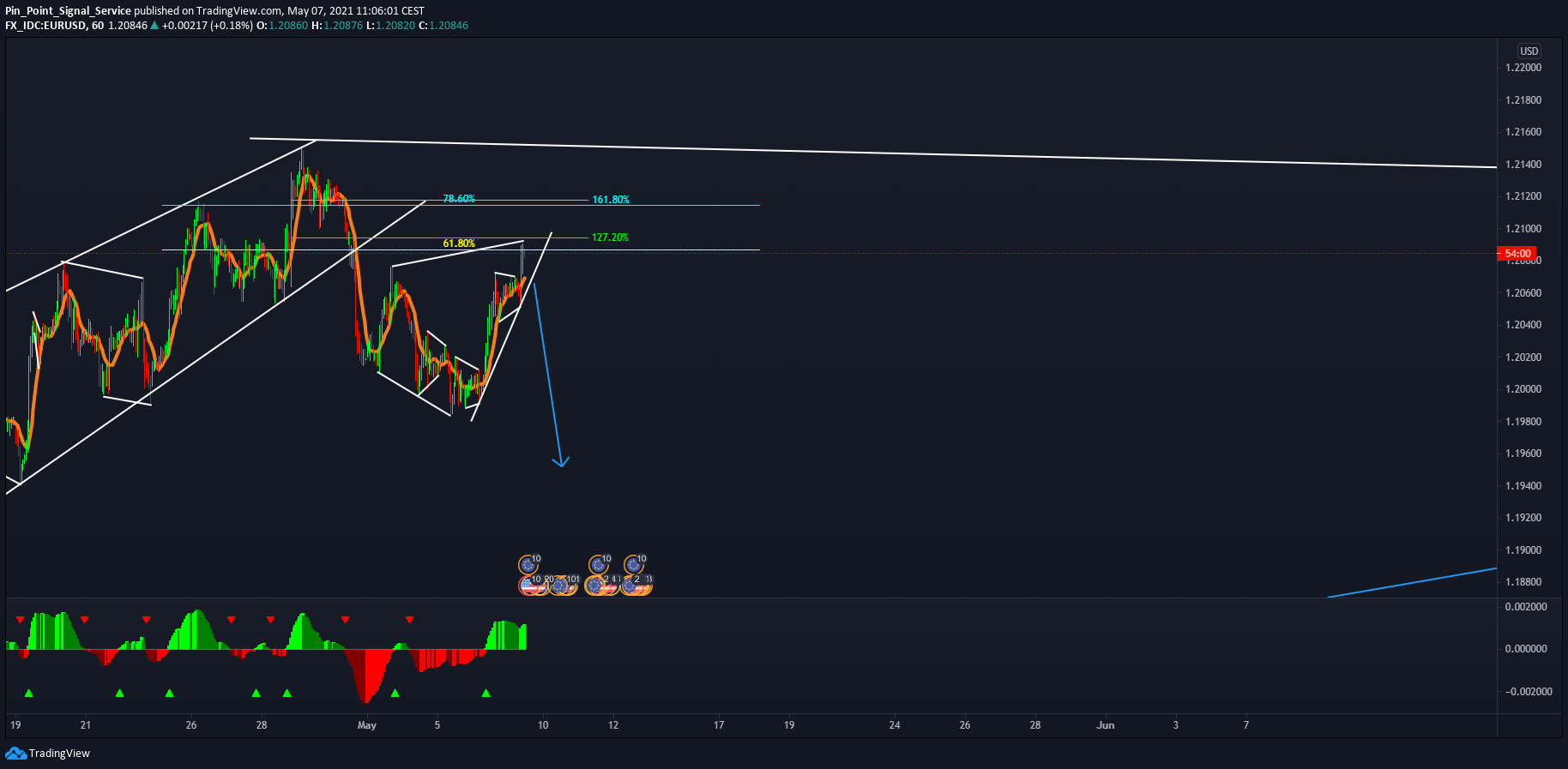Select the 161.80% Fibonacci extension label
The width and height of the screenshot is (1568, 769).
pos(611,200)
